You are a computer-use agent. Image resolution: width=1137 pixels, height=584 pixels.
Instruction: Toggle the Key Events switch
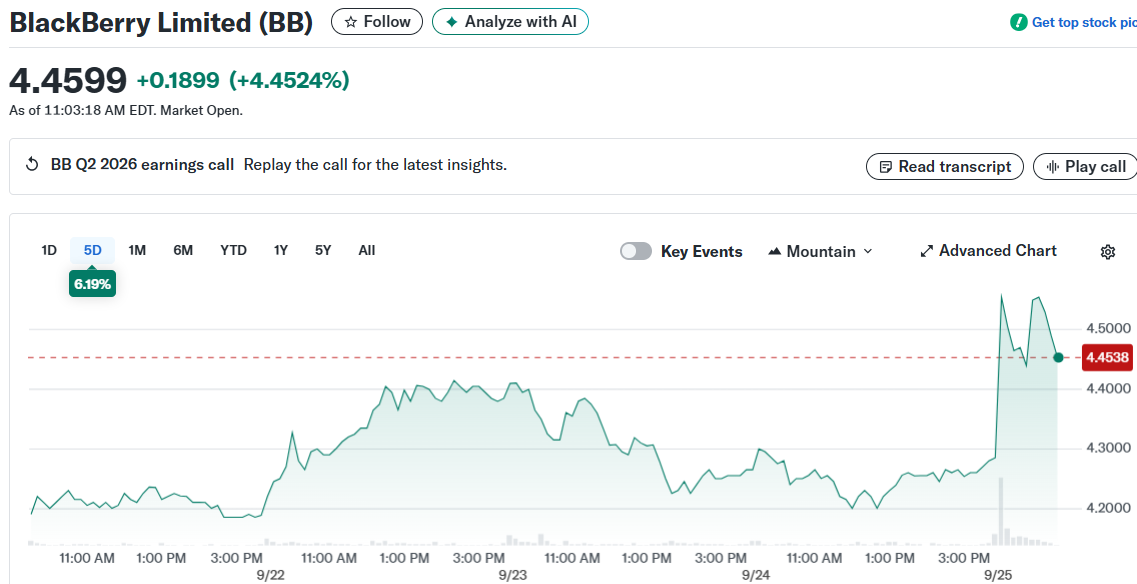tap(636, 251)
